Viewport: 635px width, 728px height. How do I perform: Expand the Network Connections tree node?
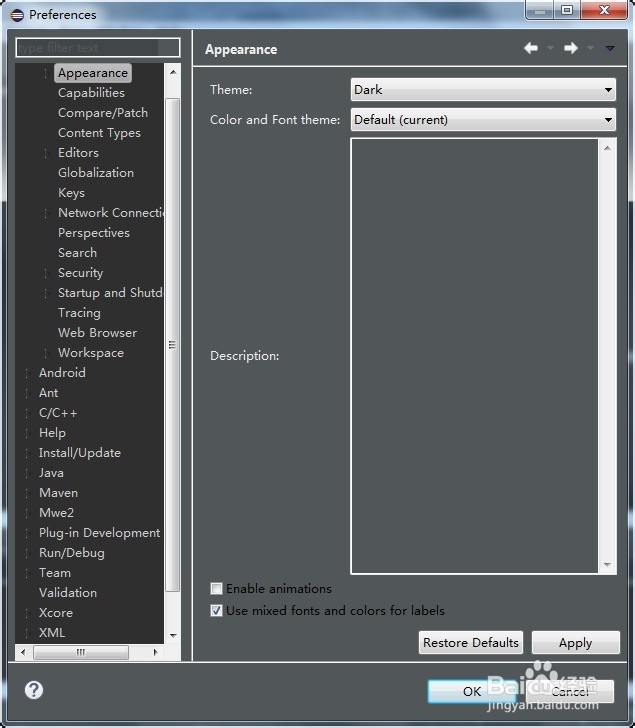pos(45,213)
